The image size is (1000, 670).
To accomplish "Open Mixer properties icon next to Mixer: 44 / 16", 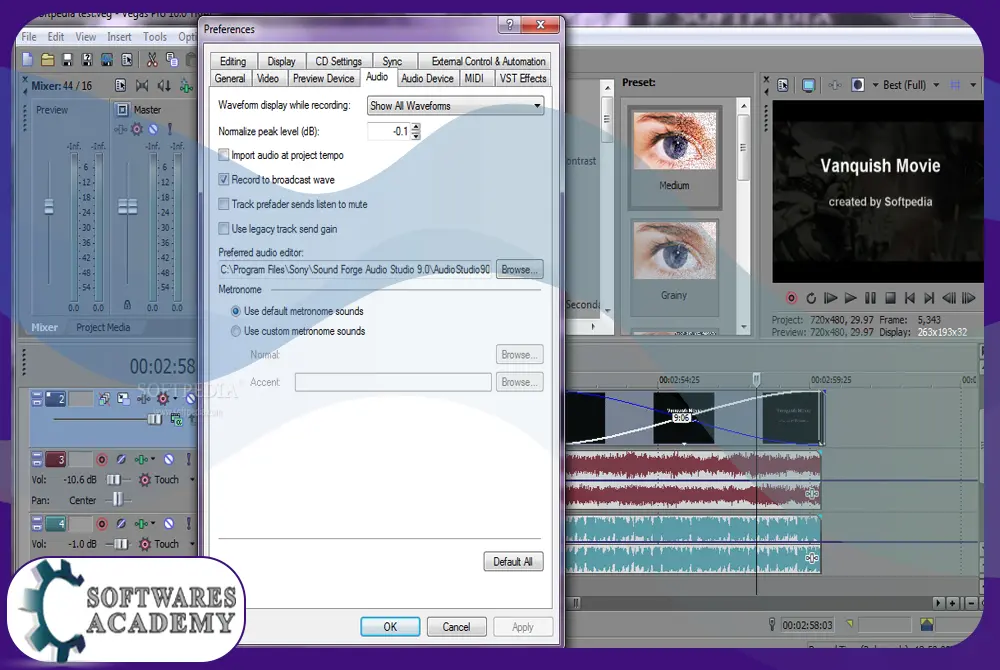I will (x=120, y=85).
